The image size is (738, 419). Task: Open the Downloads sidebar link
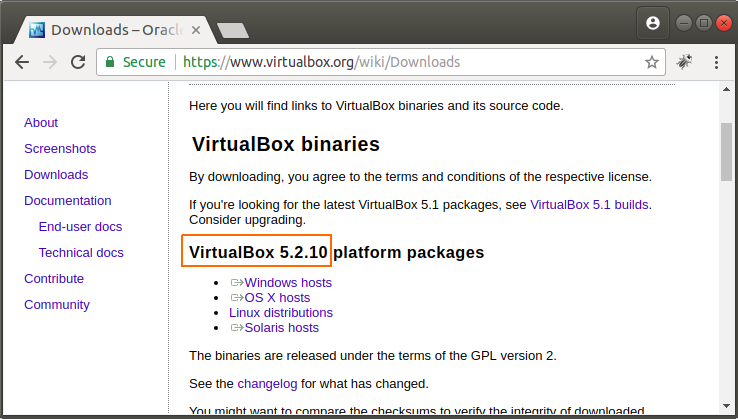56,175
